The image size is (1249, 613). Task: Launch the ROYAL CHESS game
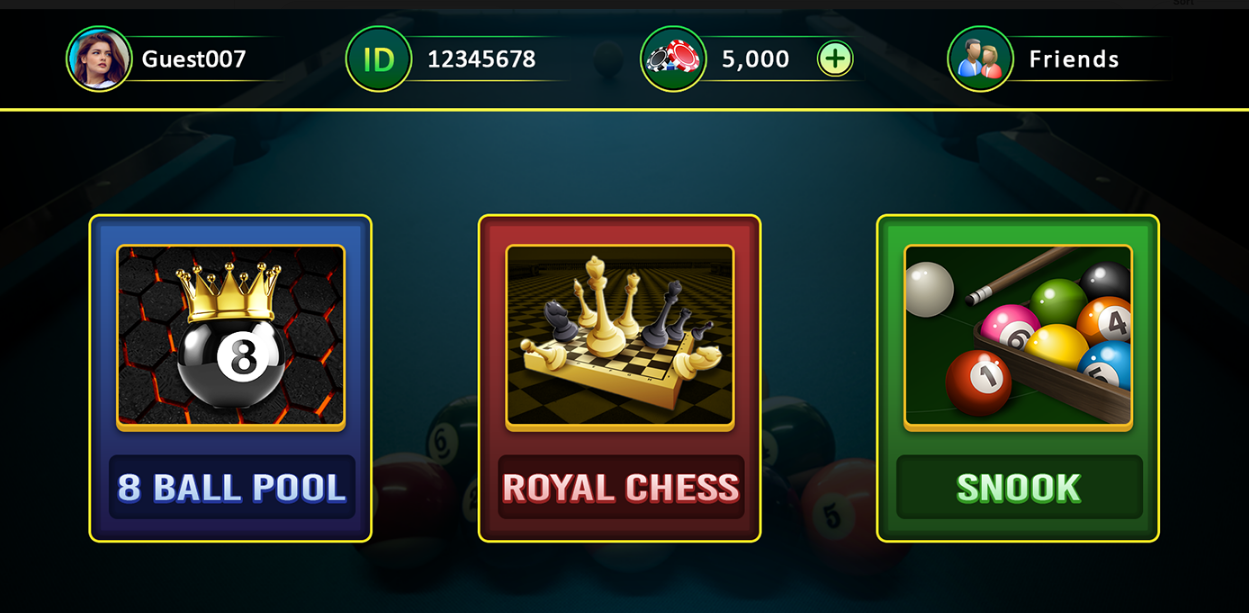[x=621, y=487]
